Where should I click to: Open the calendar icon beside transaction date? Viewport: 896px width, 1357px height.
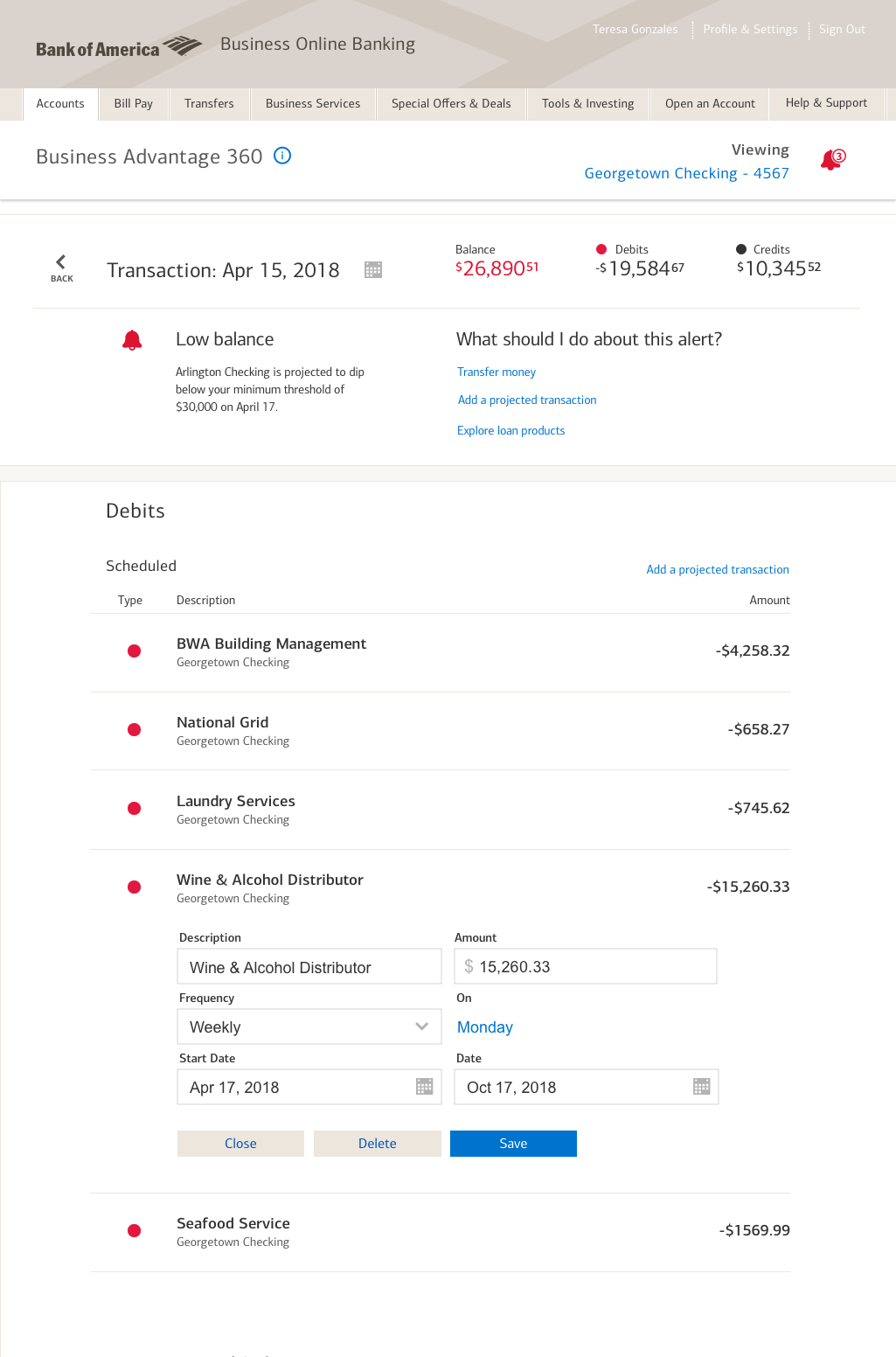coord(373,270)
